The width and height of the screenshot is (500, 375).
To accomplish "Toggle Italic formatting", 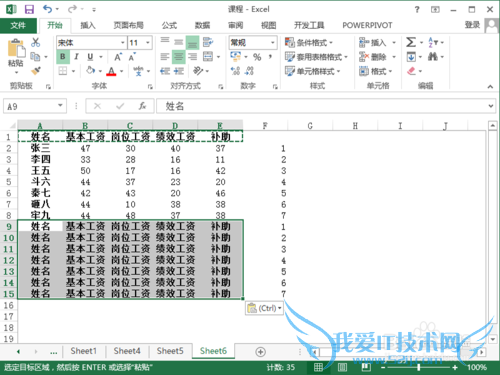I will coord(77,57).
